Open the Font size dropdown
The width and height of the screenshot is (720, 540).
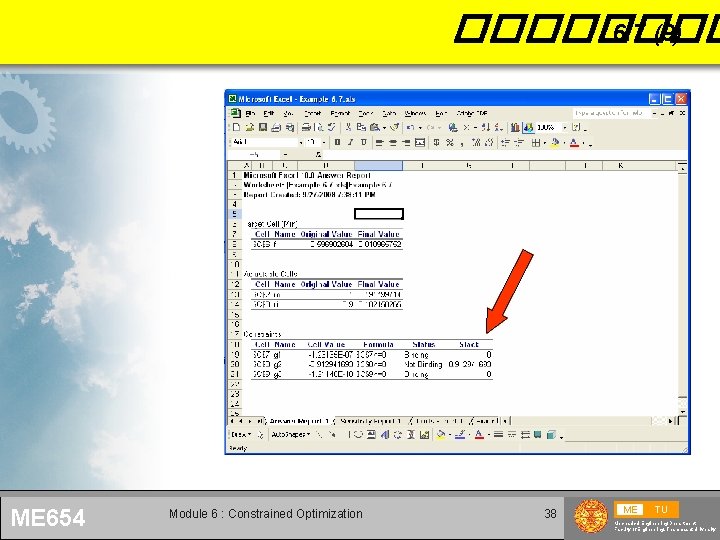[x=324, y=143]
